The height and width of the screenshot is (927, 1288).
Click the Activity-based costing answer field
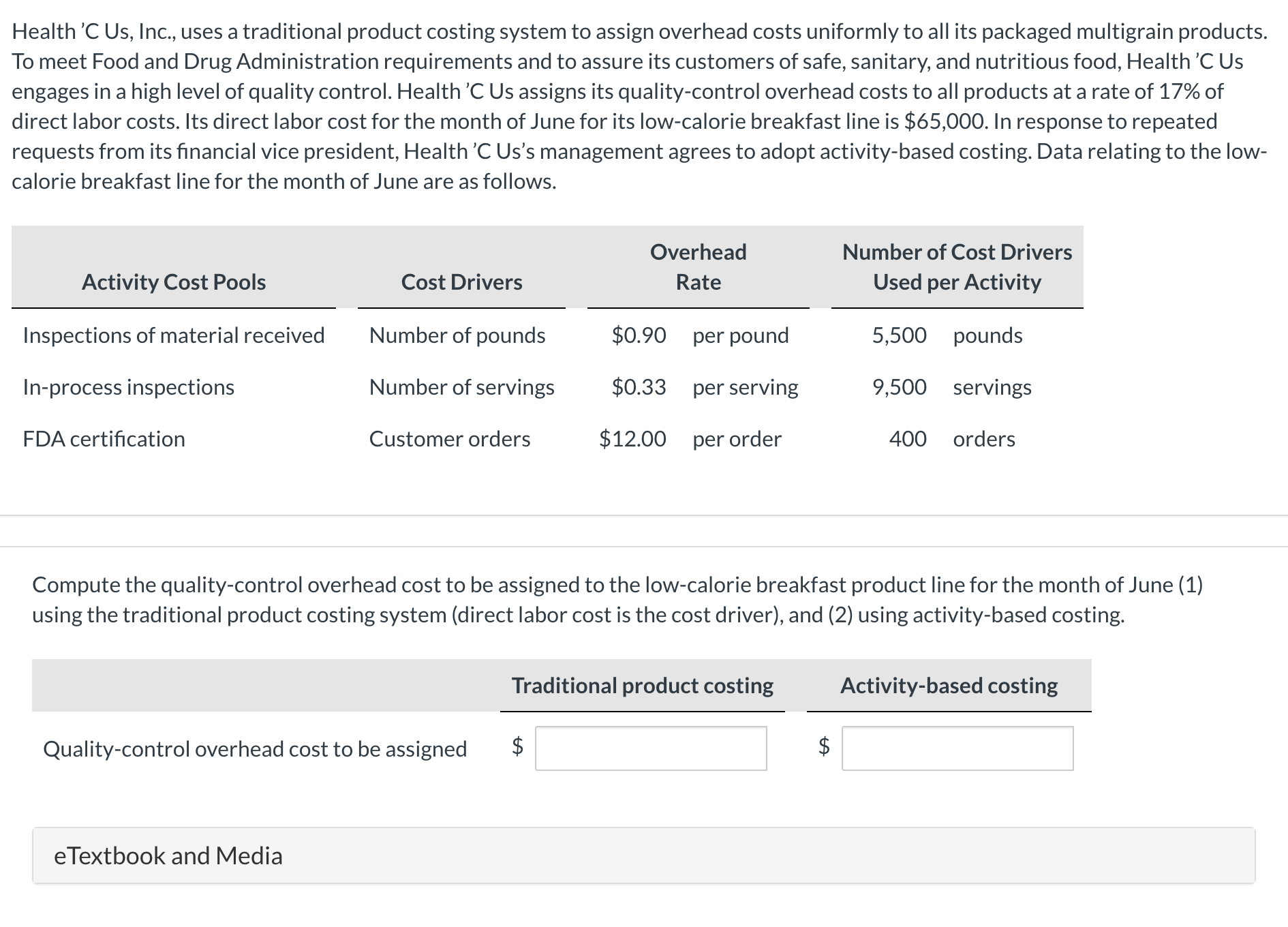(957, 748)
